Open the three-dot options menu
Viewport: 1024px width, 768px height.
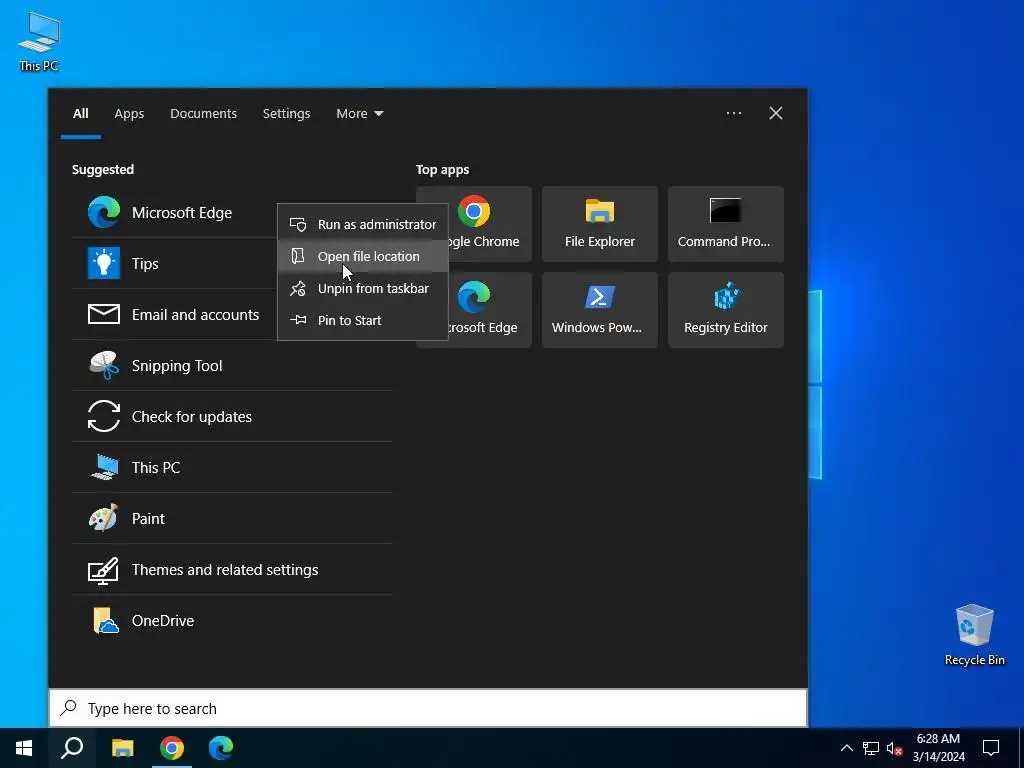[x=733, y=113]
